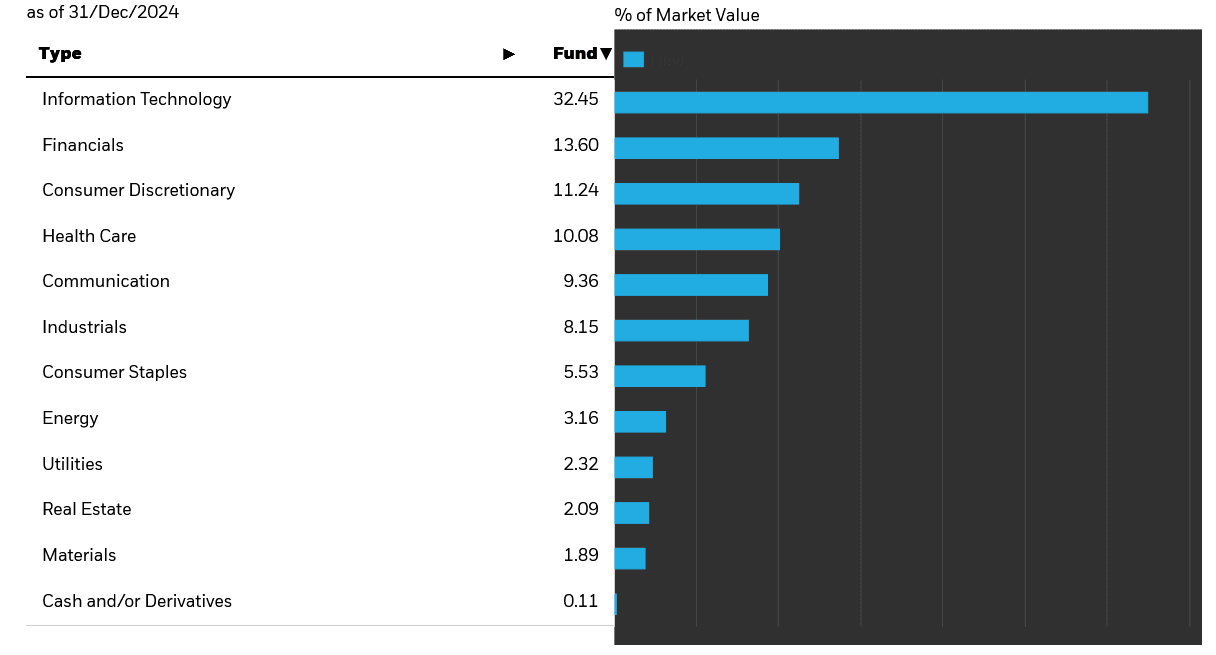Image resolution: width=1216 pixels, height=655 pixels.
Task: Click the Financials bar in the chart
Action: pos(726,148)
